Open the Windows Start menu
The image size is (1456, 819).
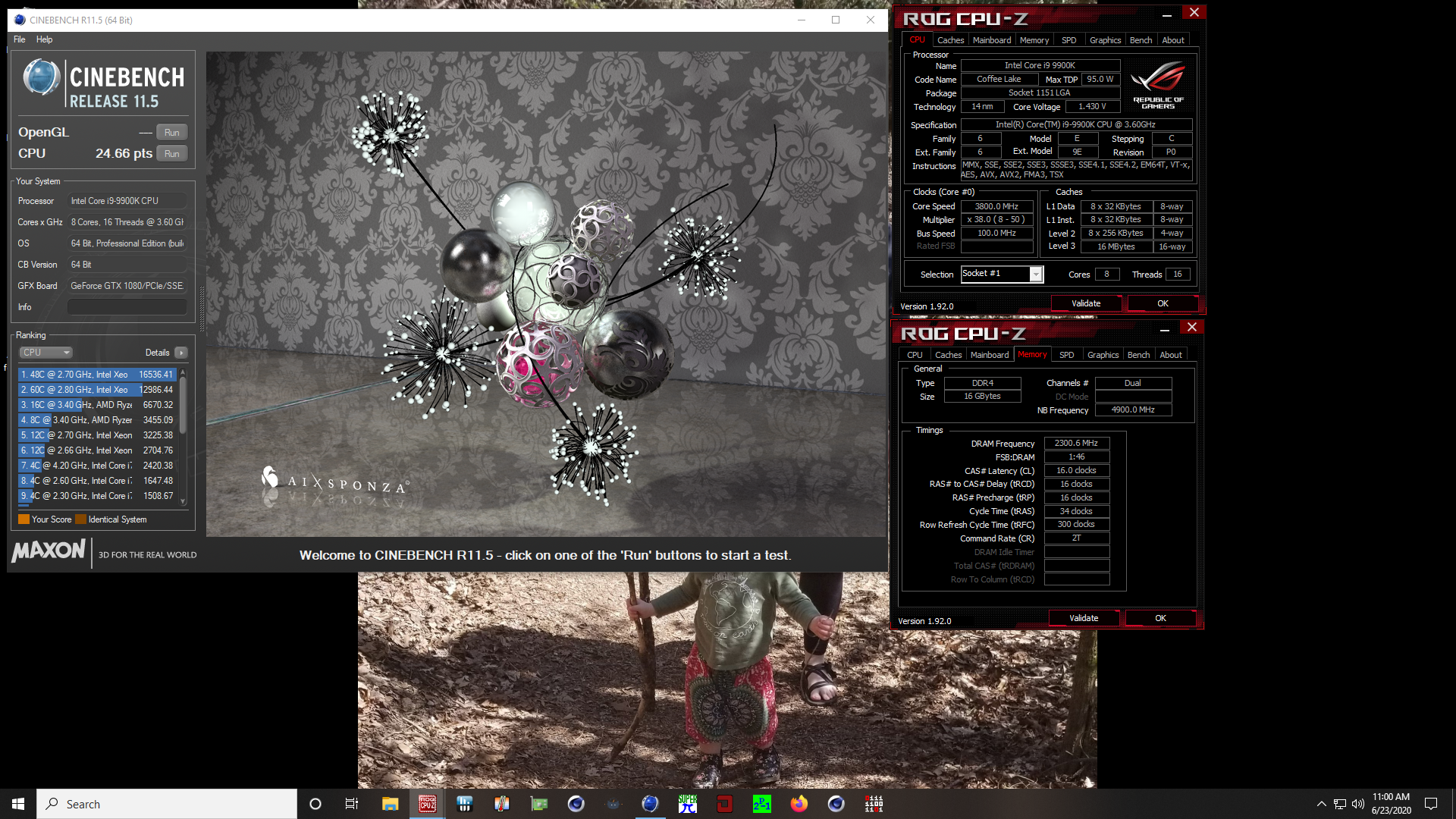[x=18, y=804]
